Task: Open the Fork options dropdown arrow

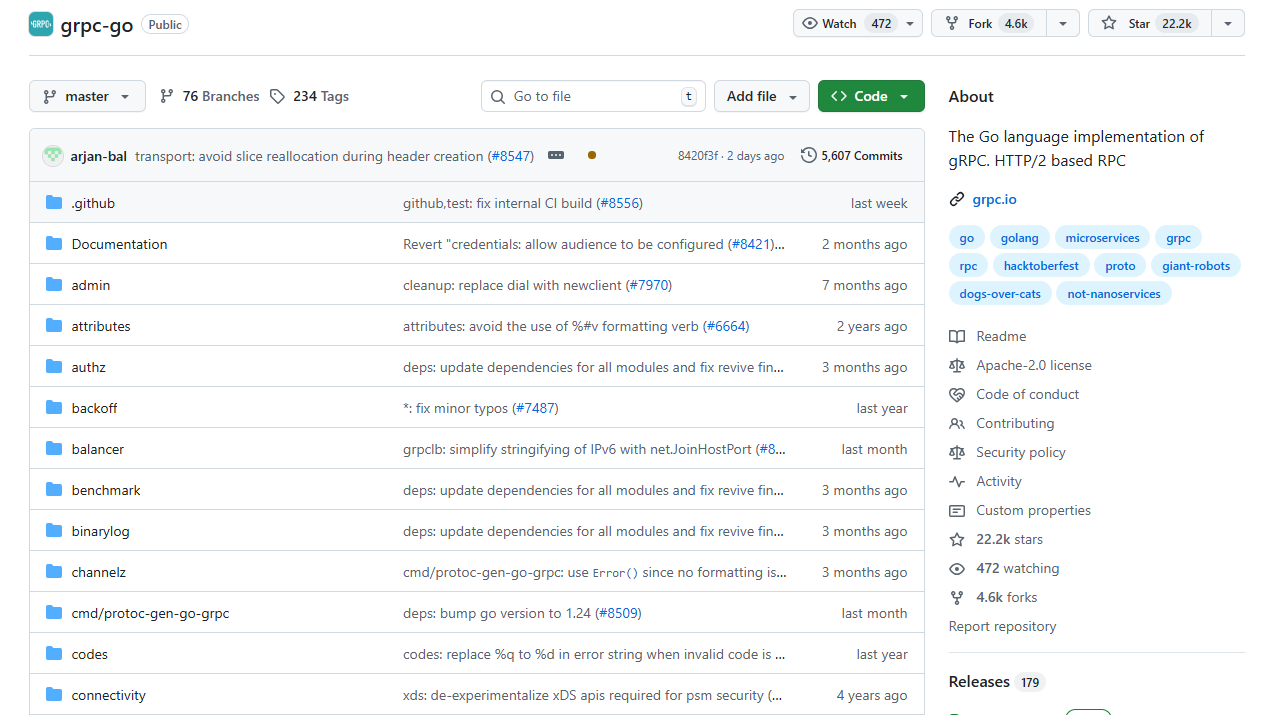Action: click(x=1062, y=23)
